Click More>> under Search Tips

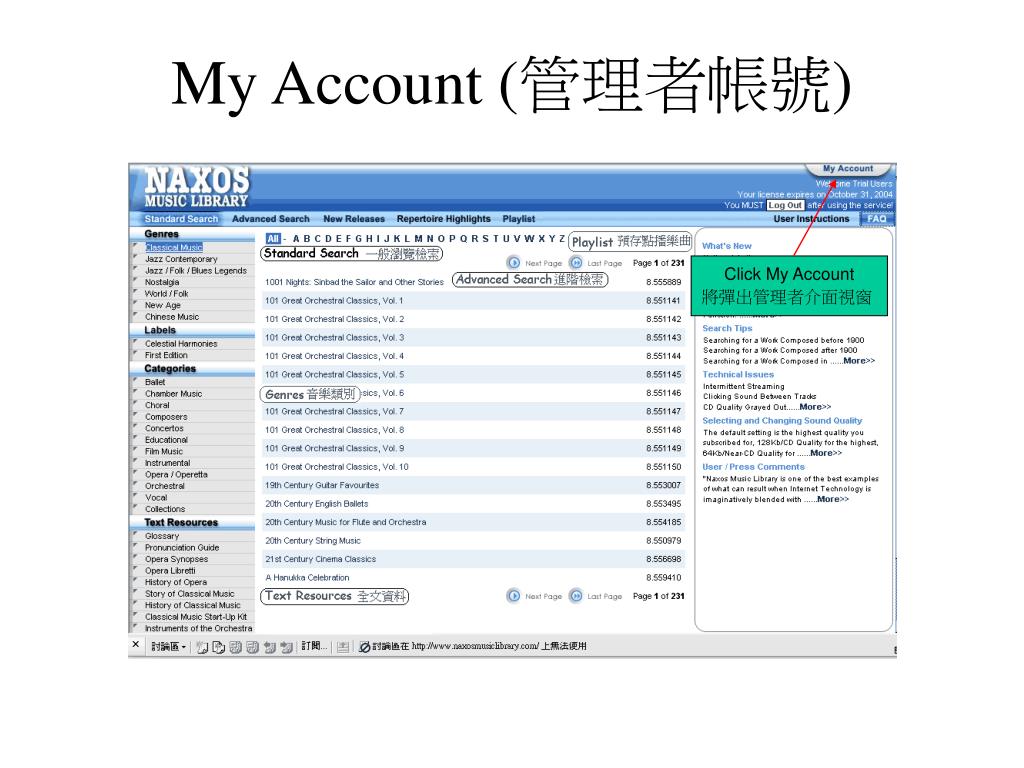point(859,360)
